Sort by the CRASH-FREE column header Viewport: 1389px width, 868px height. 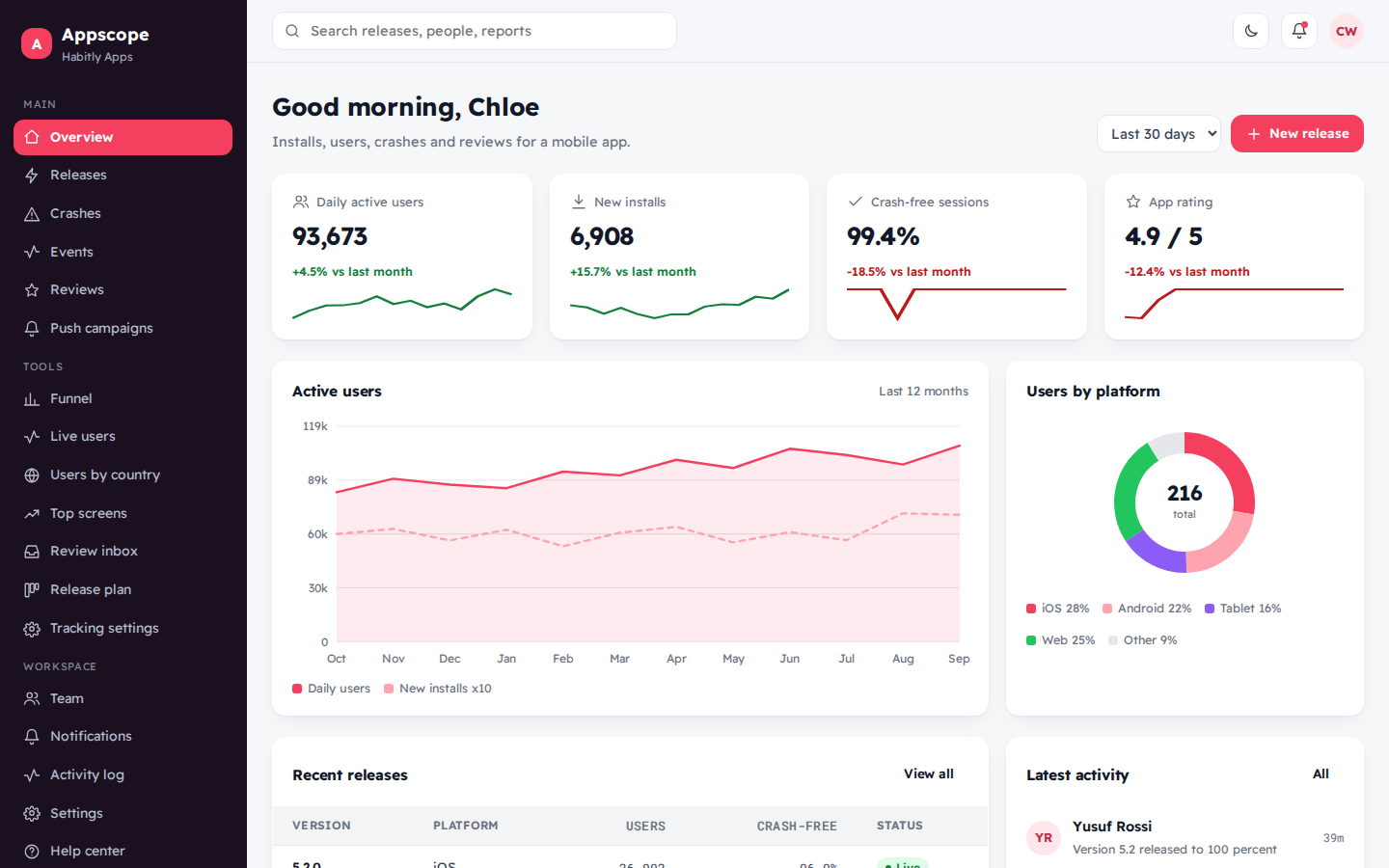(x=797, y=827)
